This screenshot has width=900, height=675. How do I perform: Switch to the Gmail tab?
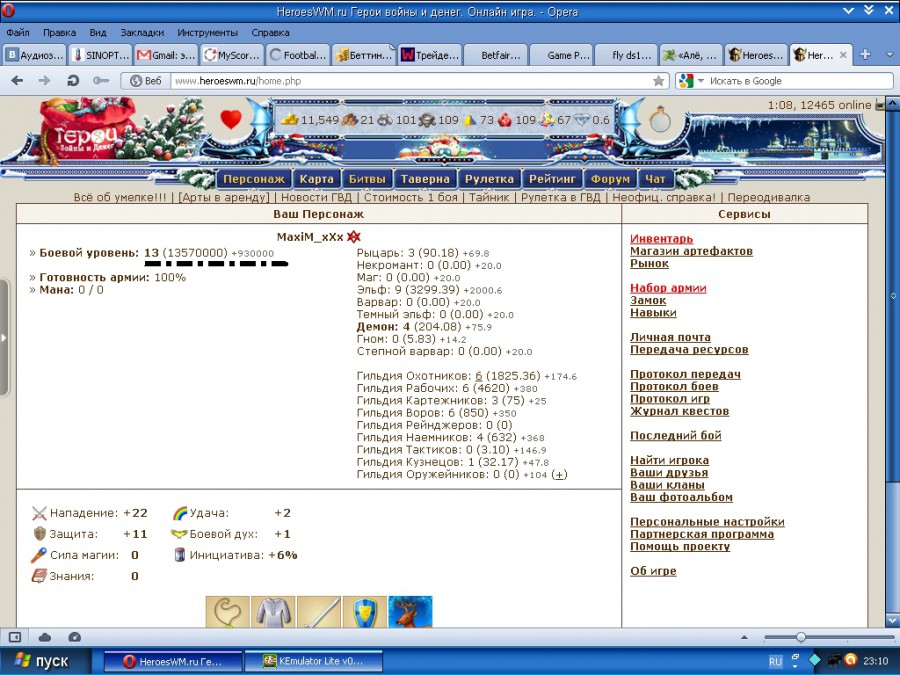pyautogui.click(x=166, y=55)
